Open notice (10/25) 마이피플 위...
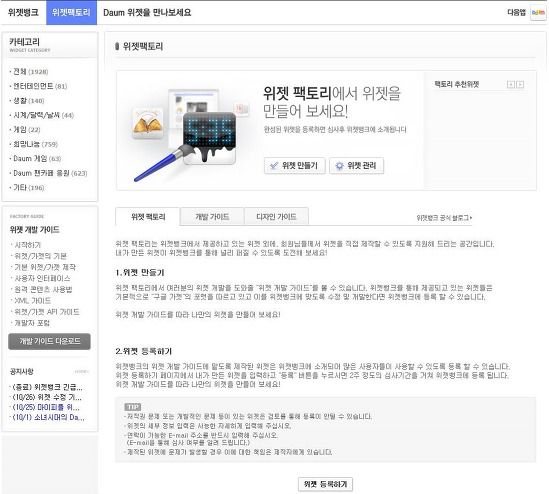This screenshot has width=549, height=494. 46,408
